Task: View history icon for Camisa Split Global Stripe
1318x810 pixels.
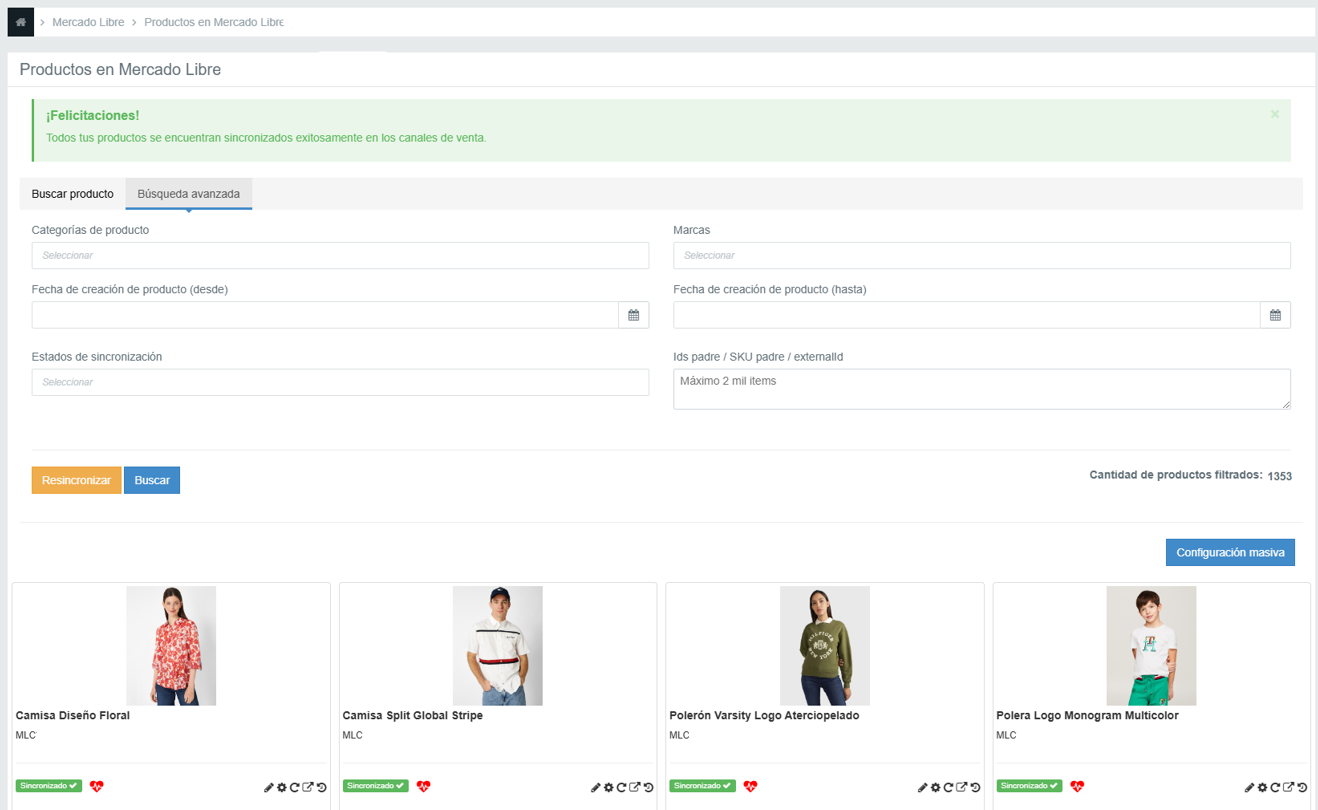Action: [x=649, y=788]
